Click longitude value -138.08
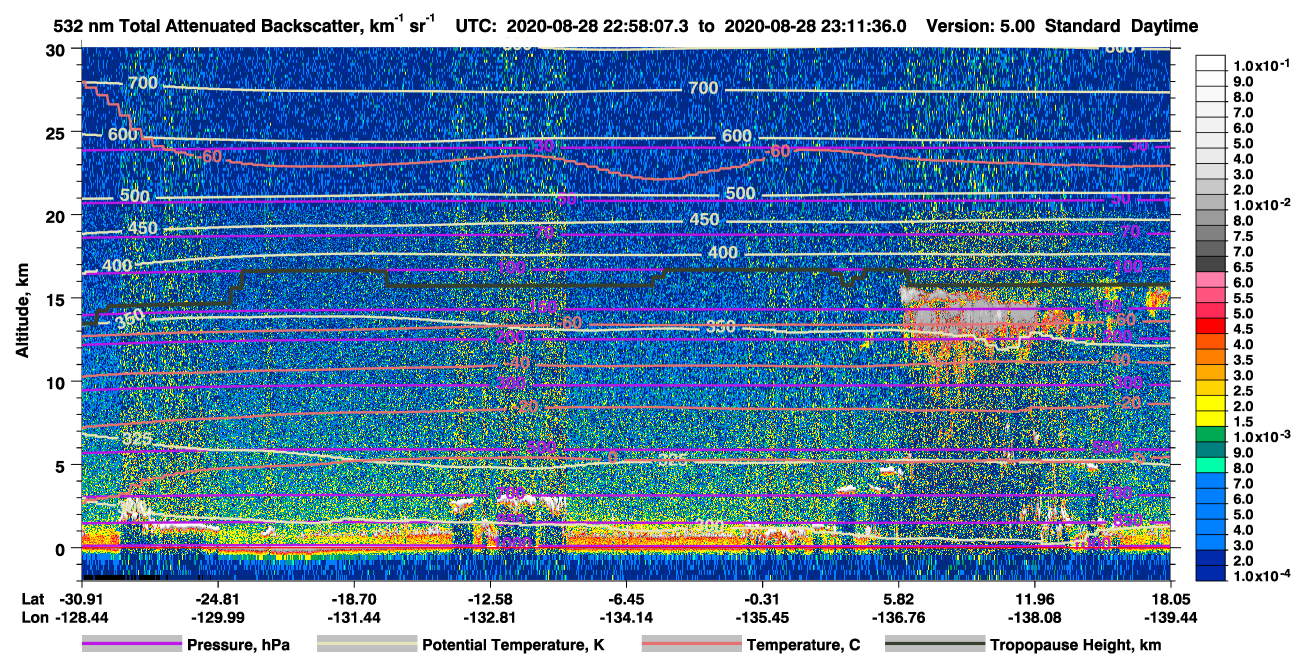Screen dimensions: 1300x667 tap(1034, 617)
